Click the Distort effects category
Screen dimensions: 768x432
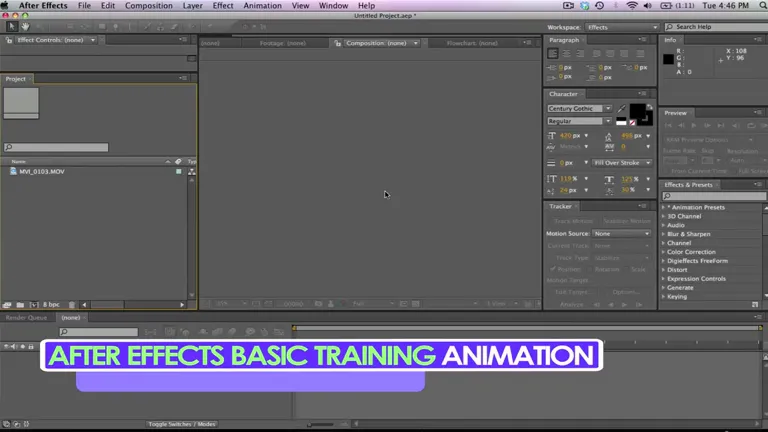[677, 270]
